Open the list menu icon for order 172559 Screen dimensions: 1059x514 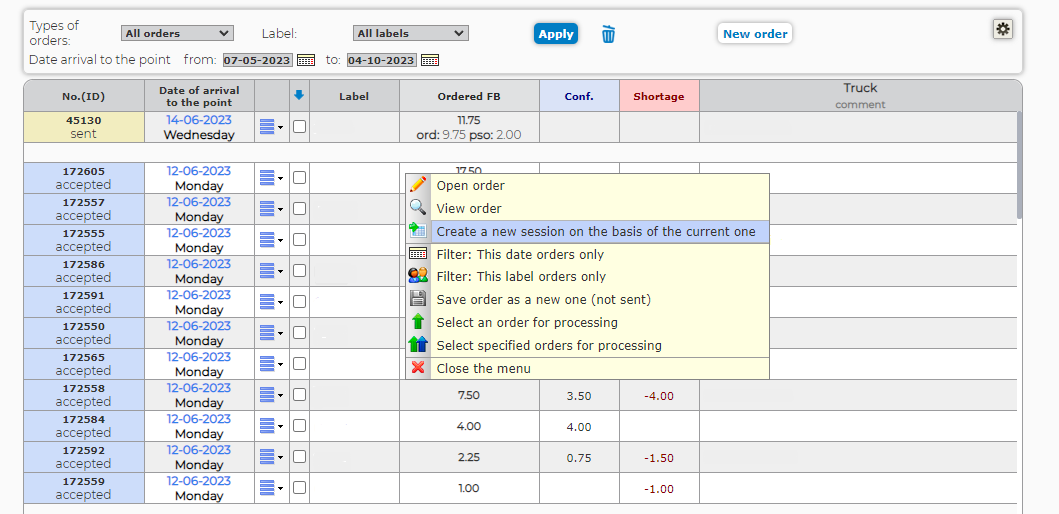[270, 488]
